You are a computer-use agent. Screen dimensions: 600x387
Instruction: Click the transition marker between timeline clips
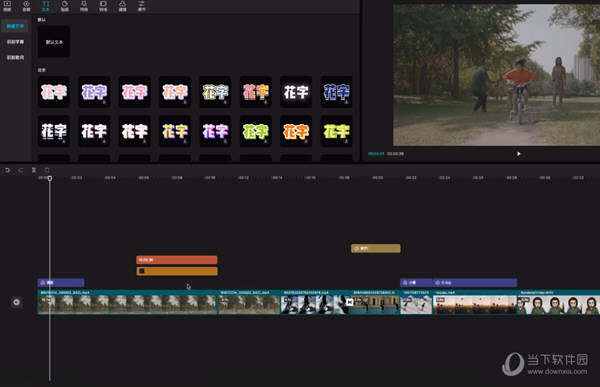[349, 302]
